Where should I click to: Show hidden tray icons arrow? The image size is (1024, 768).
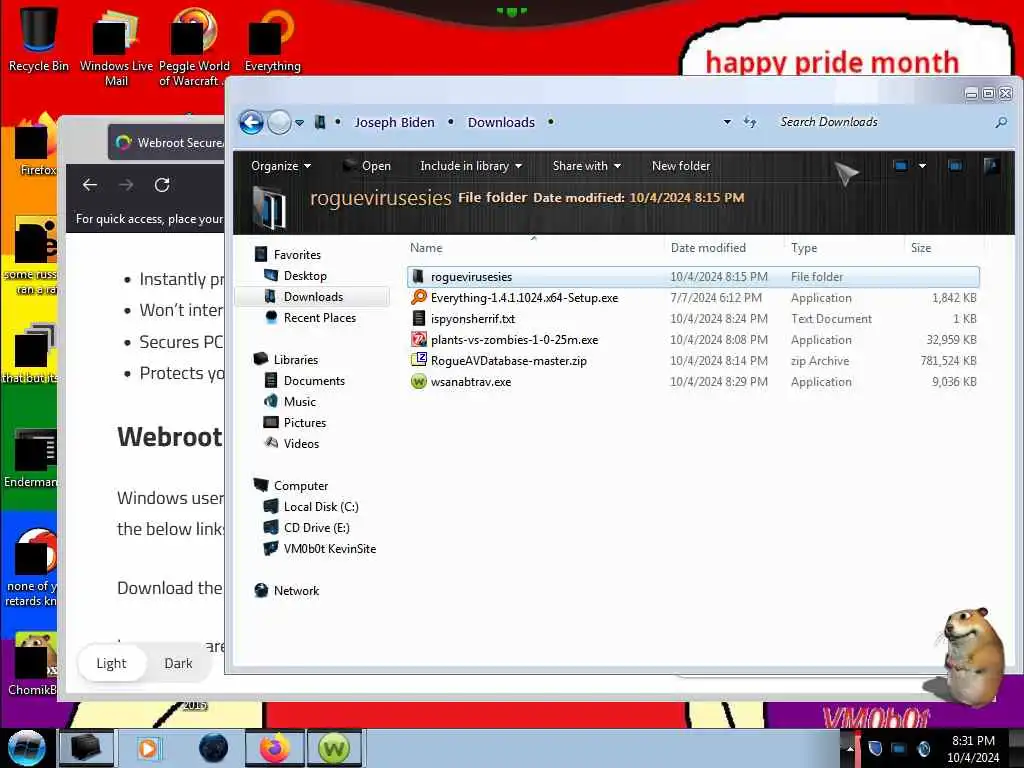pos(850,748)
